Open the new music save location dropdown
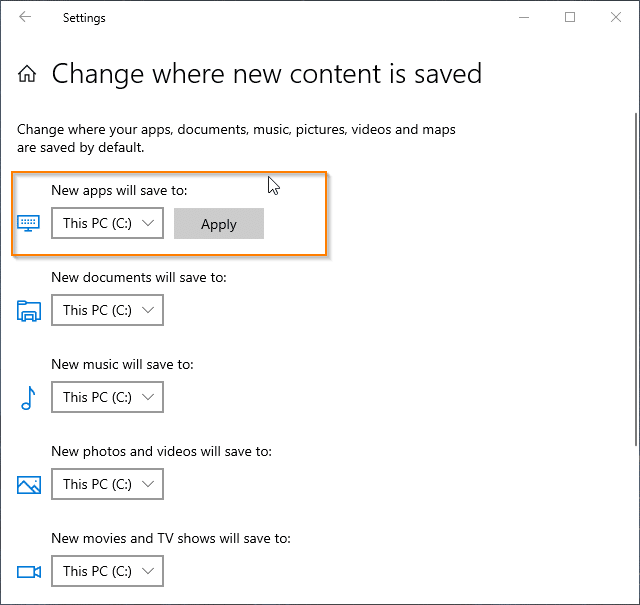The height and width of the screenshot is (605, 640). tap(107, 397)
